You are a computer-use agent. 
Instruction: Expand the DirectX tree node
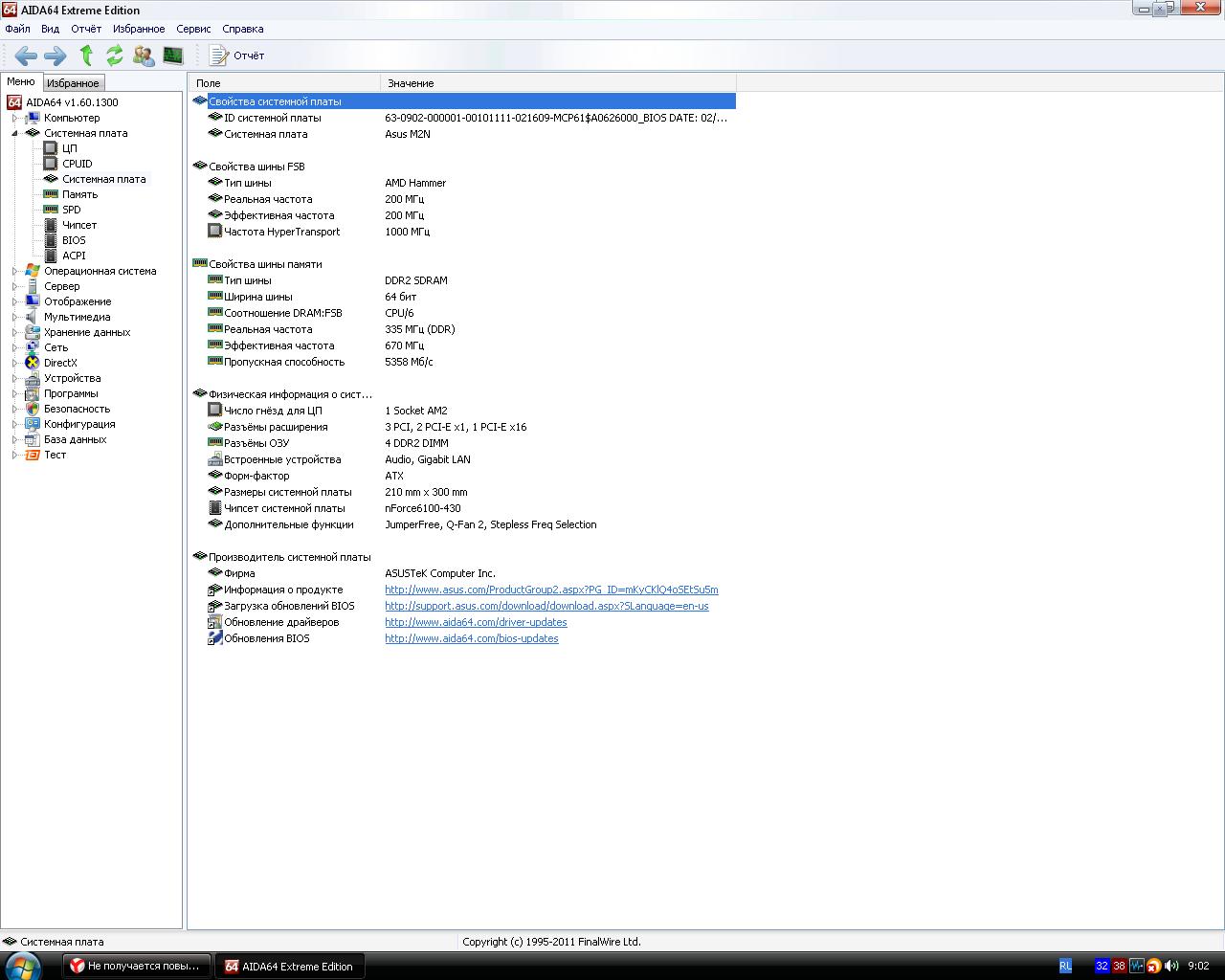(14, 363)
